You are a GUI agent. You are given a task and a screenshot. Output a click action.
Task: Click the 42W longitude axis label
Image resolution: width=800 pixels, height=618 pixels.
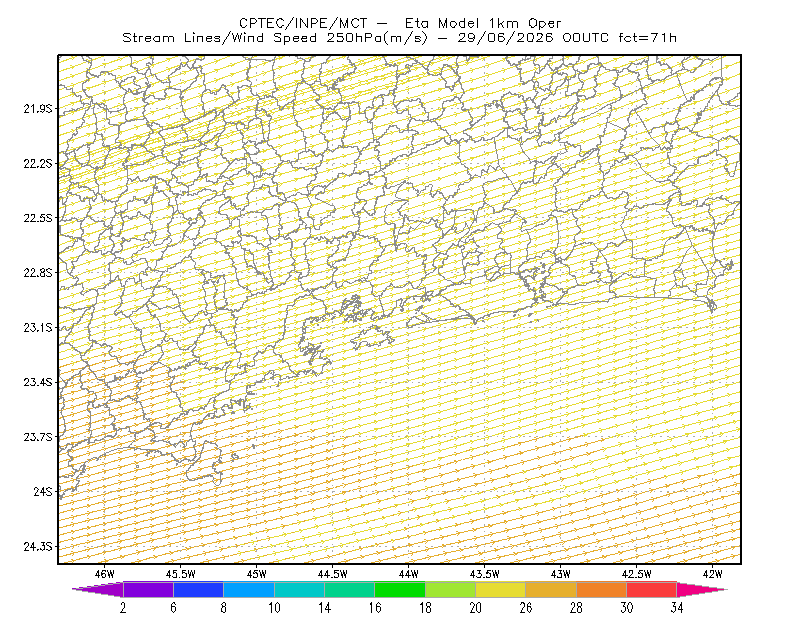click(x=712, y=574)
